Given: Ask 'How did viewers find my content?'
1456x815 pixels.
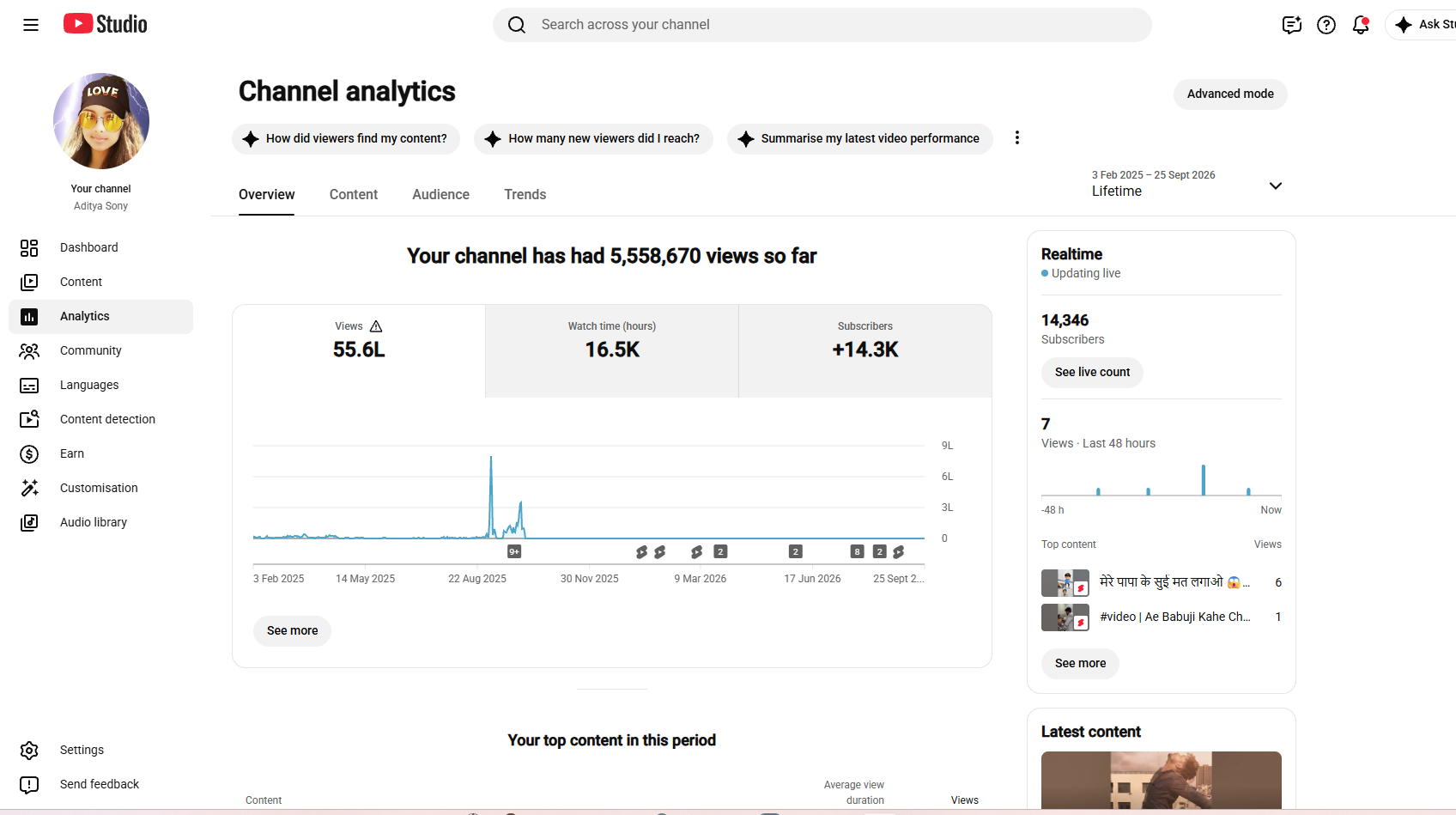Looking at the screenshot, I should (x=346, y=139).
